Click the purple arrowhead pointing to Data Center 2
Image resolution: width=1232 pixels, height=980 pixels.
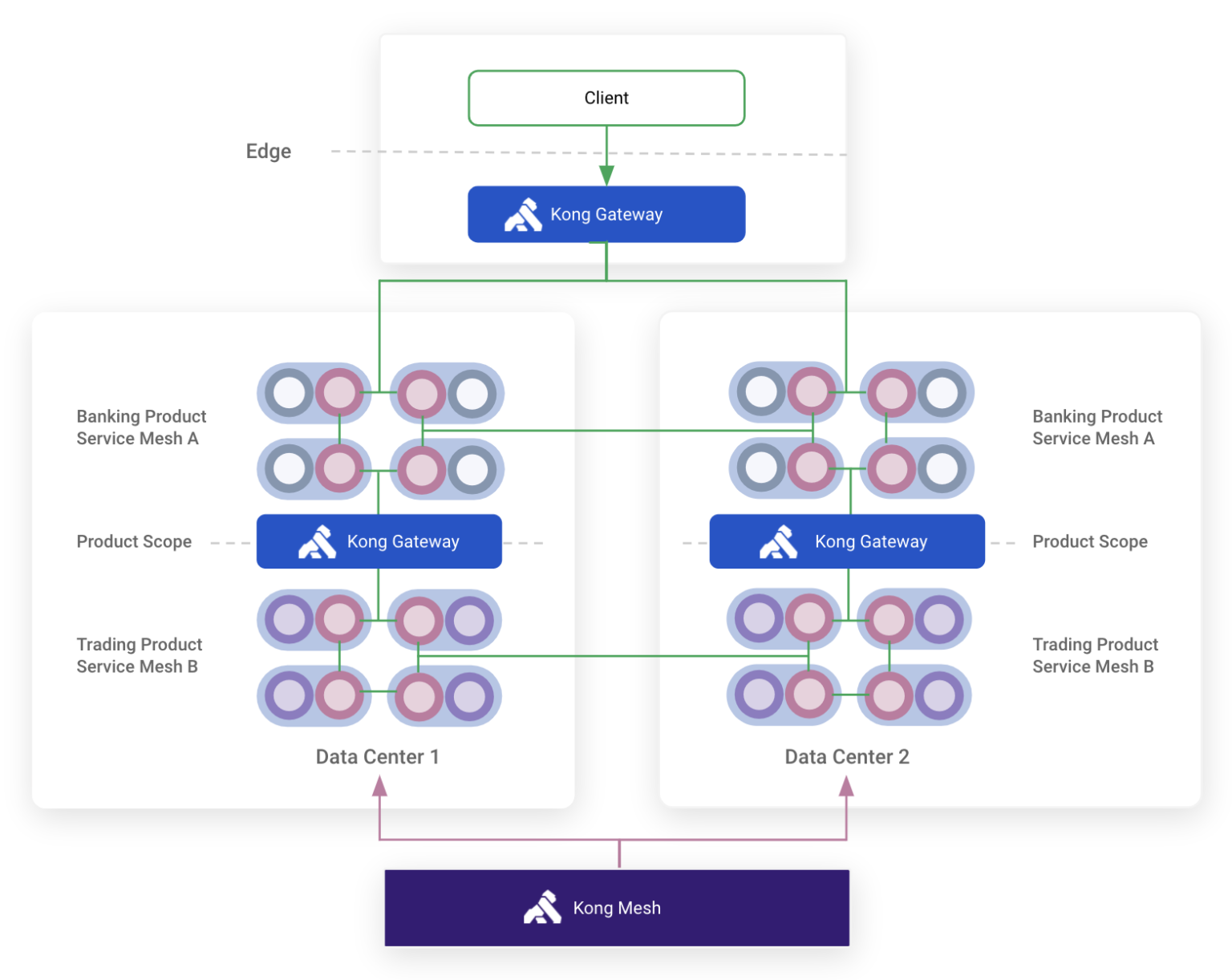(846, 787)
